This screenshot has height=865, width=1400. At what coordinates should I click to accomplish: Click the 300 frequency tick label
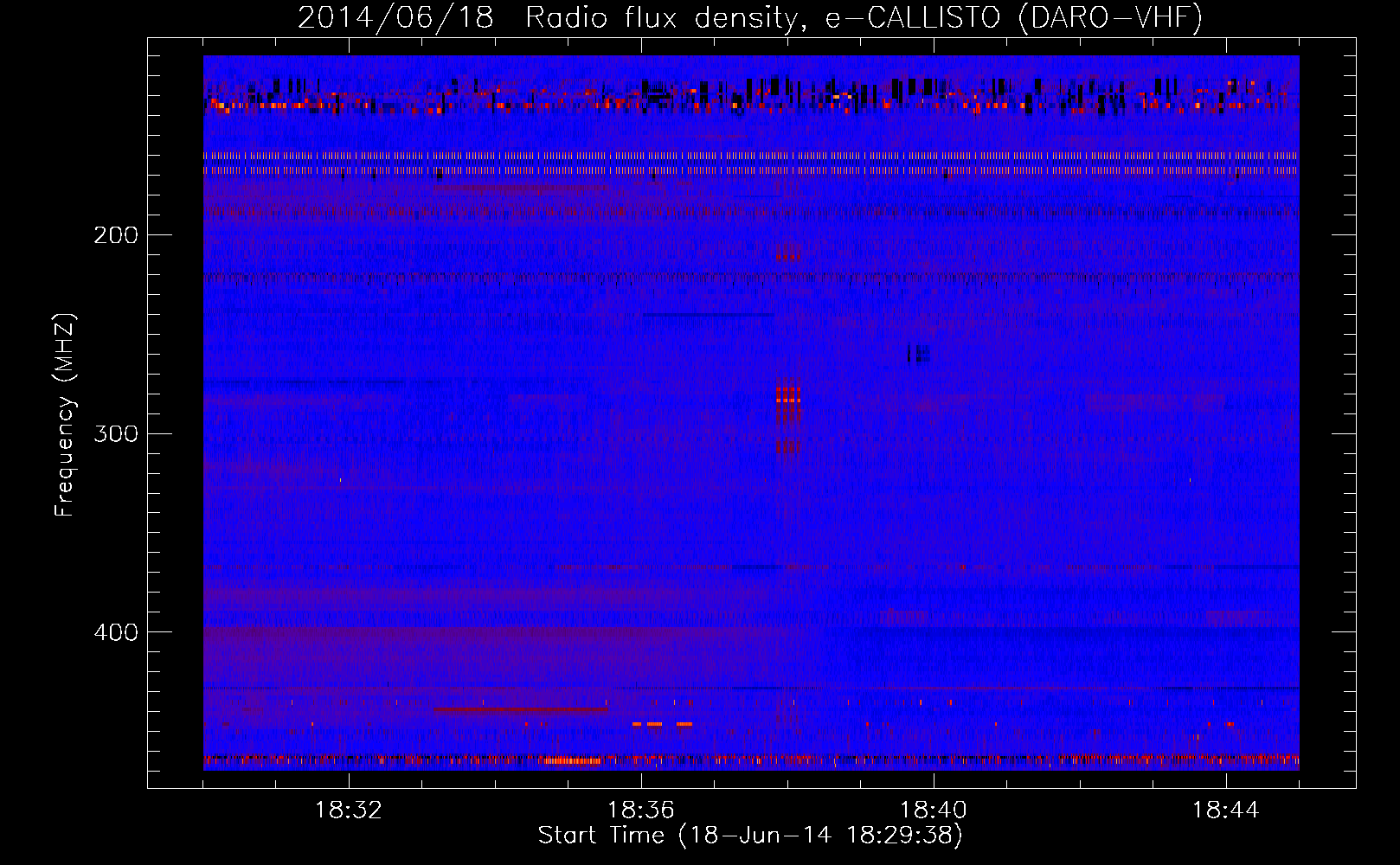pos(115,433)
